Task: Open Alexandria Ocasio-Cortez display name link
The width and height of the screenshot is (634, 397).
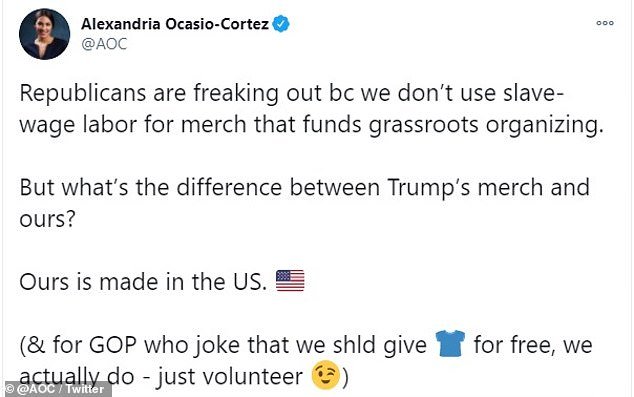Action: pyautogui.click(x=175, y=24)
